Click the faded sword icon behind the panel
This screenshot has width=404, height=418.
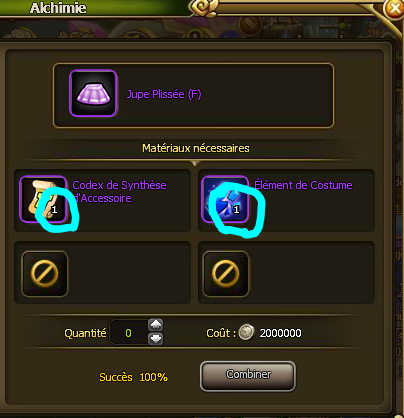252,25
